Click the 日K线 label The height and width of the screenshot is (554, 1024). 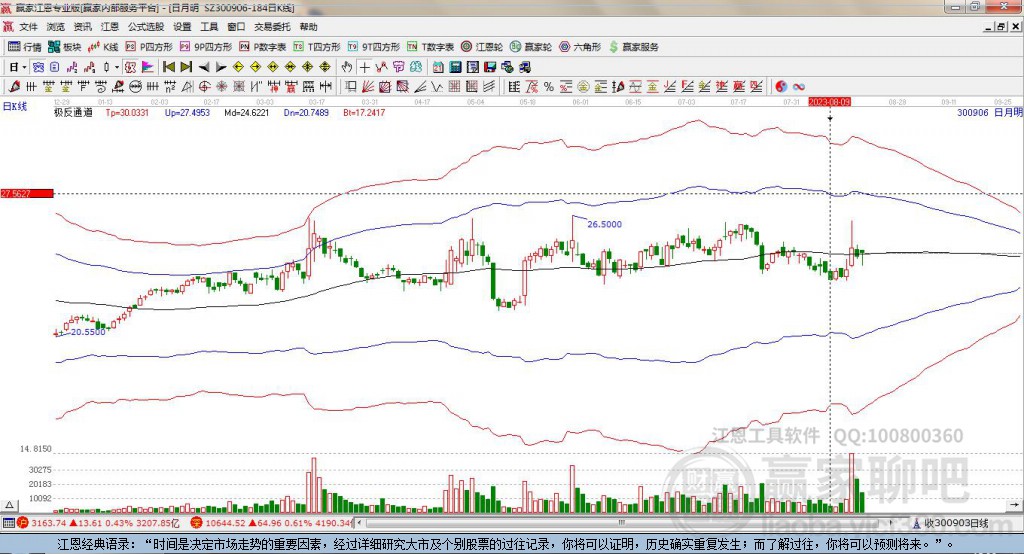[15, 106]
